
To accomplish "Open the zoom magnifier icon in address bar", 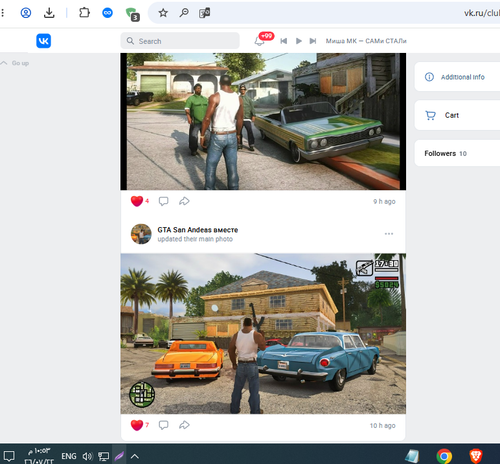I will coord(184,13).
